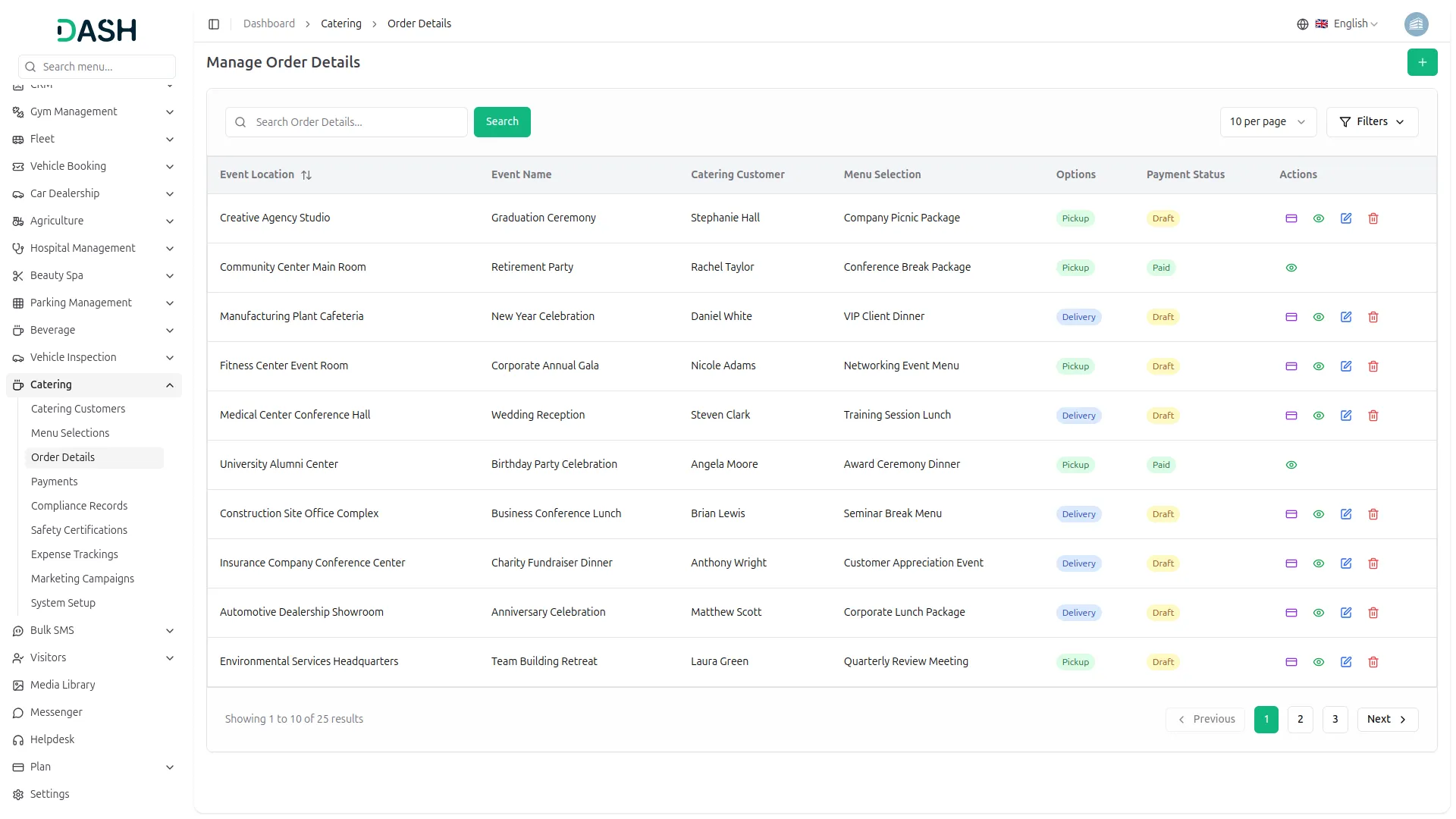1456x819 pixels.
Task: Edit the Automotive Dealership Showroom order
Action: click(1345, 613)
